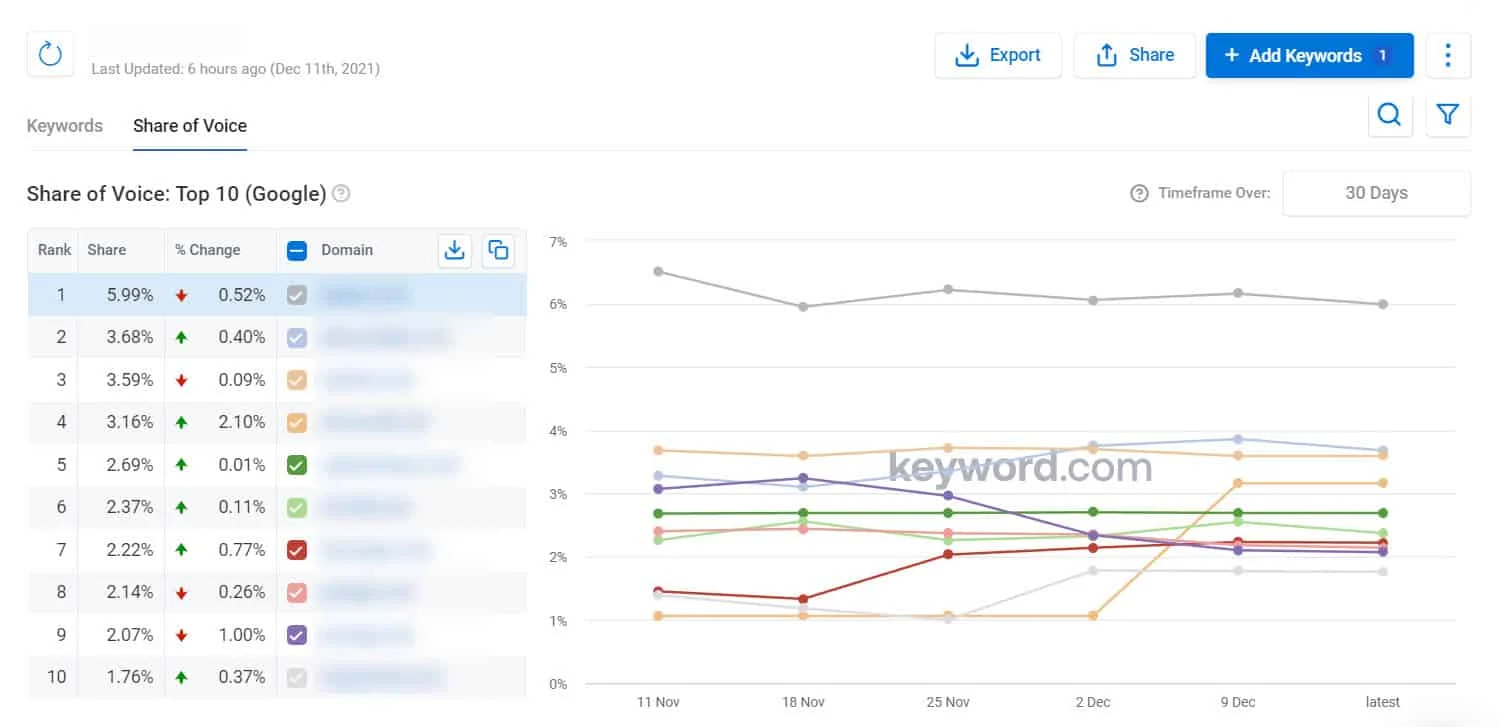The width and height of the screenshot is (1501, 727).
Task: Click help icon beside Share of Voice title
Action: coord(341,194)
